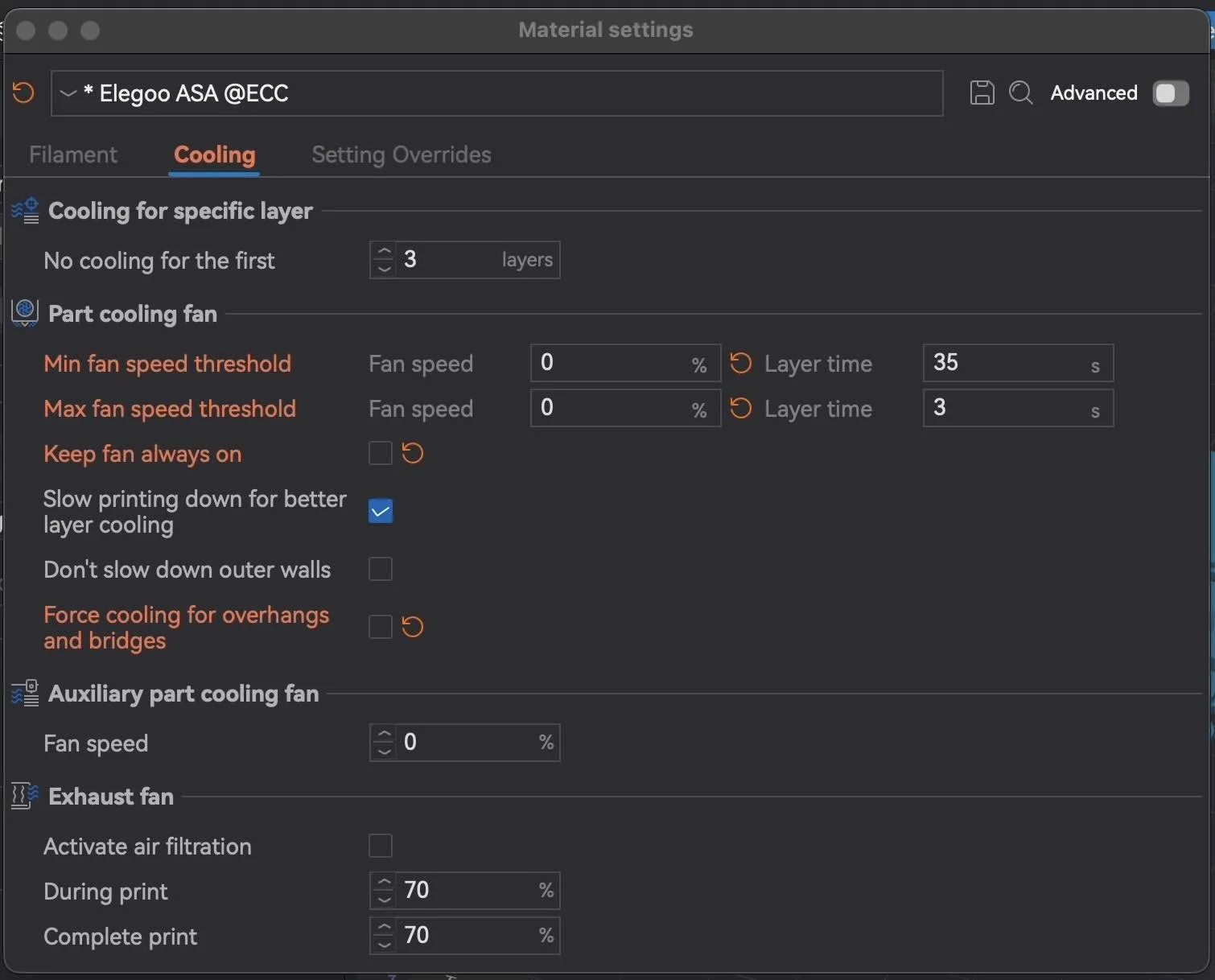Edit the auxiliary Fan speed field
Viewport: 1215px width, 980px height.
[x=467, y=743]
